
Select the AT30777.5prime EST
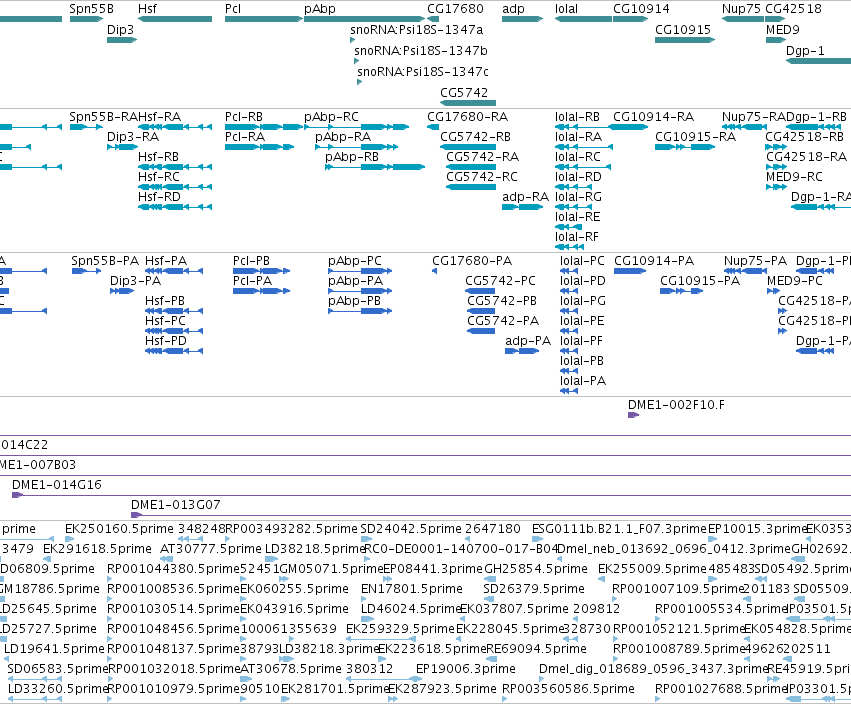(x=167, y=559)
